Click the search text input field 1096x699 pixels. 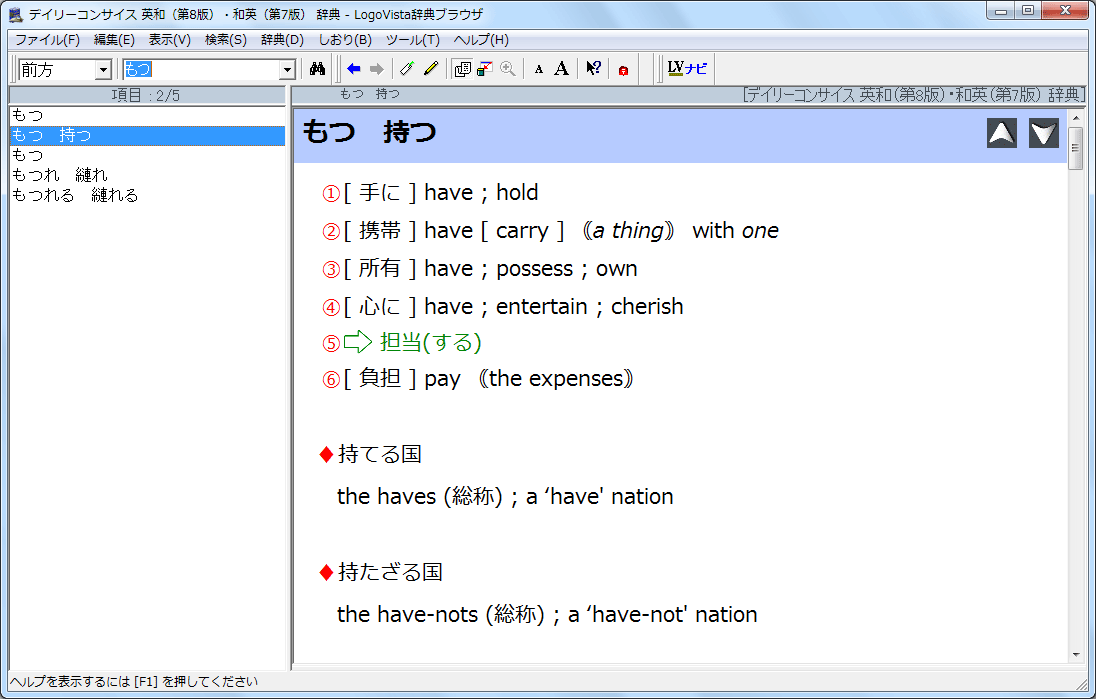[x=200, y=70]
